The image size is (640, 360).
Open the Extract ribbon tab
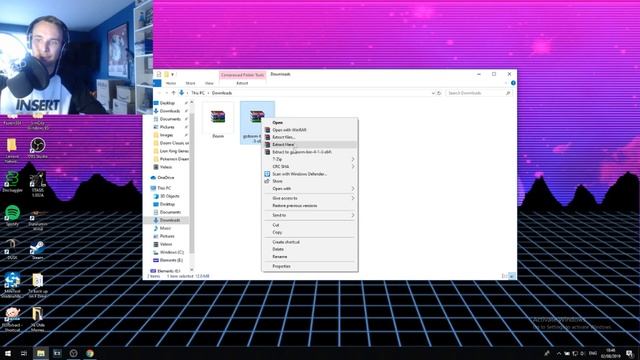tap(242, 83)
